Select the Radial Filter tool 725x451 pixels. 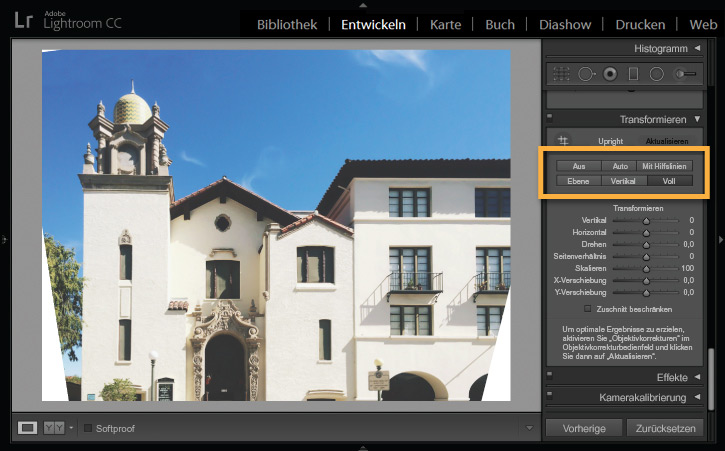pos(657,74)
